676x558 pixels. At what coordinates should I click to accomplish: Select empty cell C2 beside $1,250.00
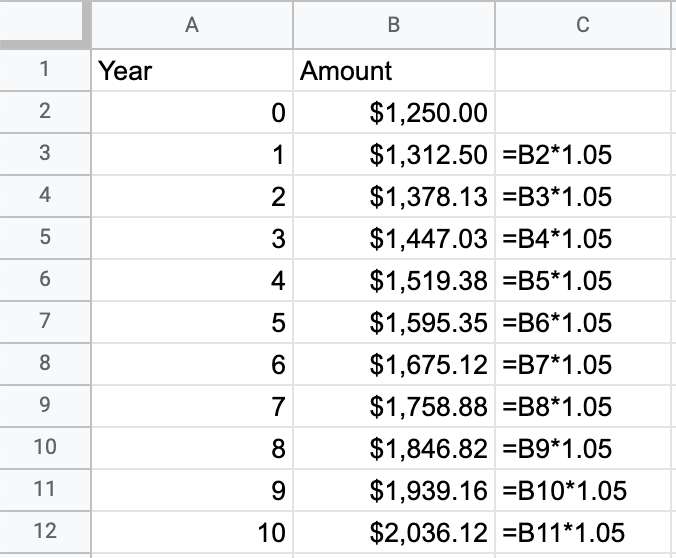tap(583, 112)
